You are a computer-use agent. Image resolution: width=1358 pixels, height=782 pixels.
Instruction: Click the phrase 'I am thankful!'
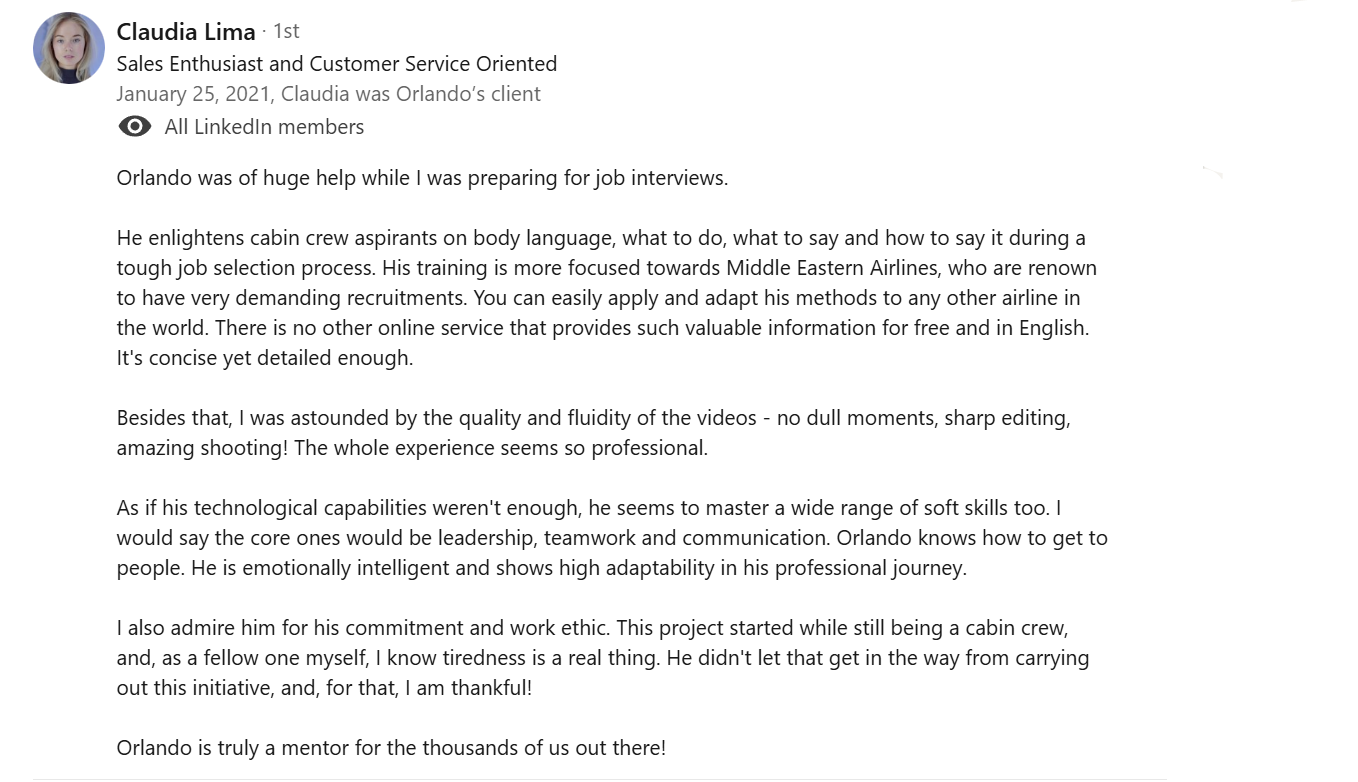click(469, 688)
